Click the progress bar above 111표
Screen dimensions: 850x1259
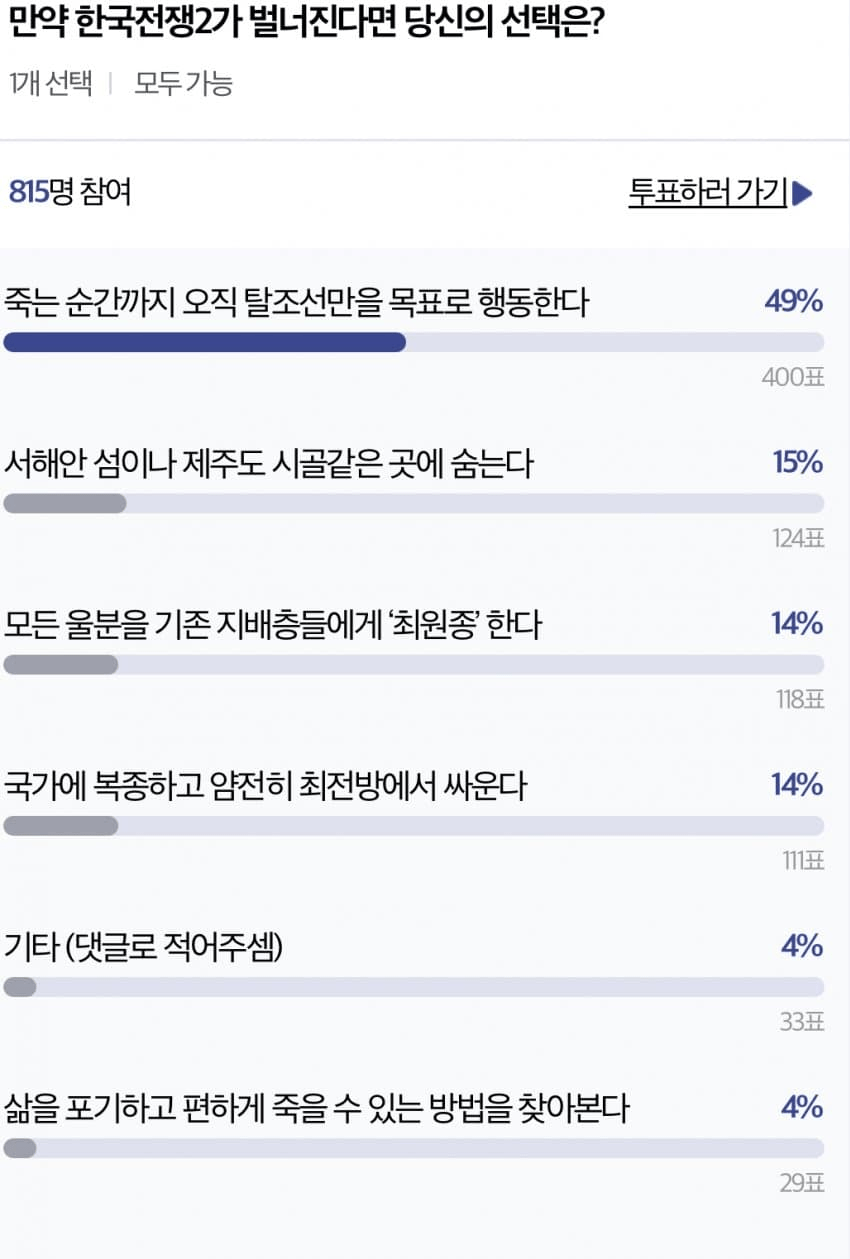coord(413,826)
